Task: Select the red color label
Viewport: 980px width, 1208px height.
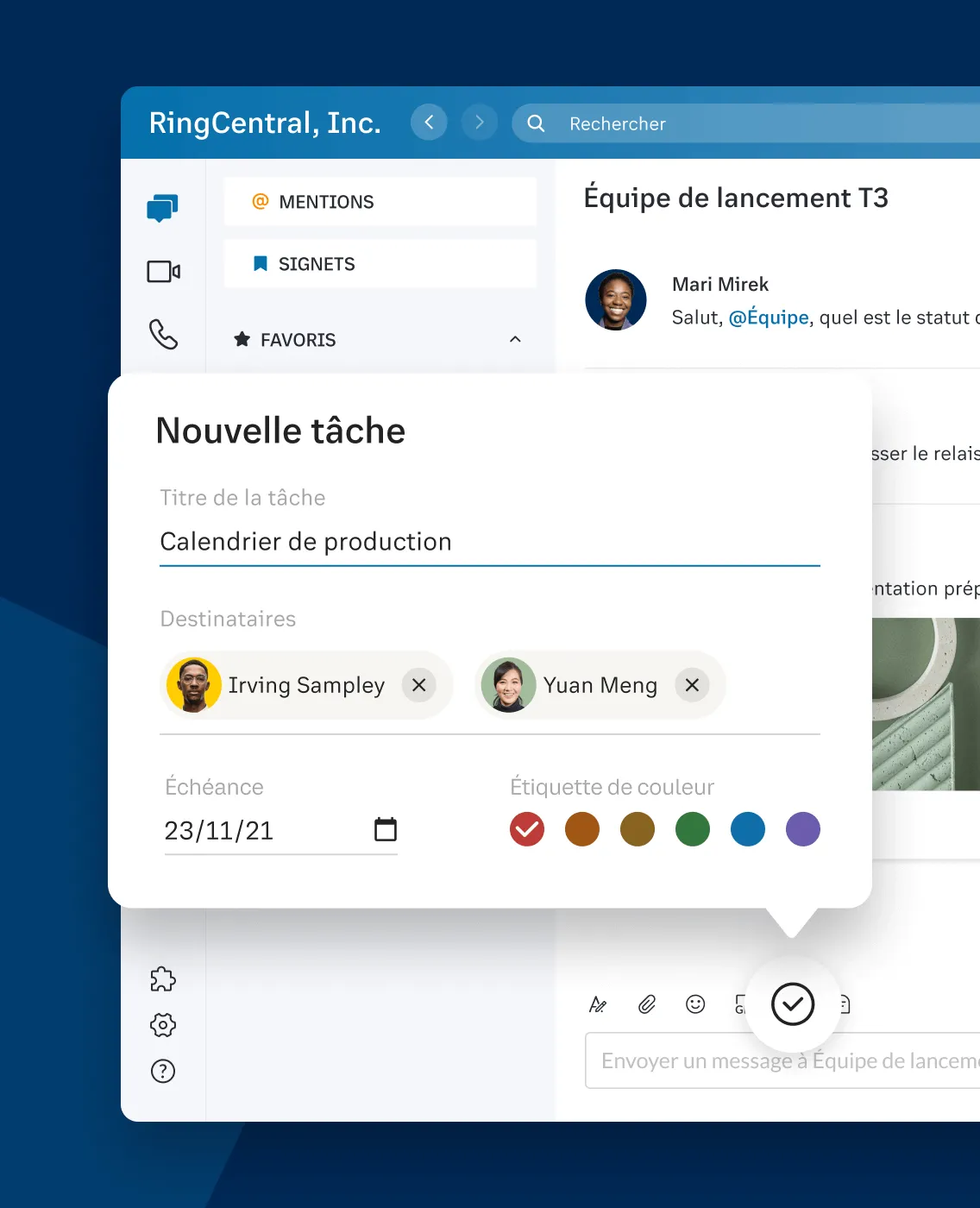Action: (x=527, y=829)
